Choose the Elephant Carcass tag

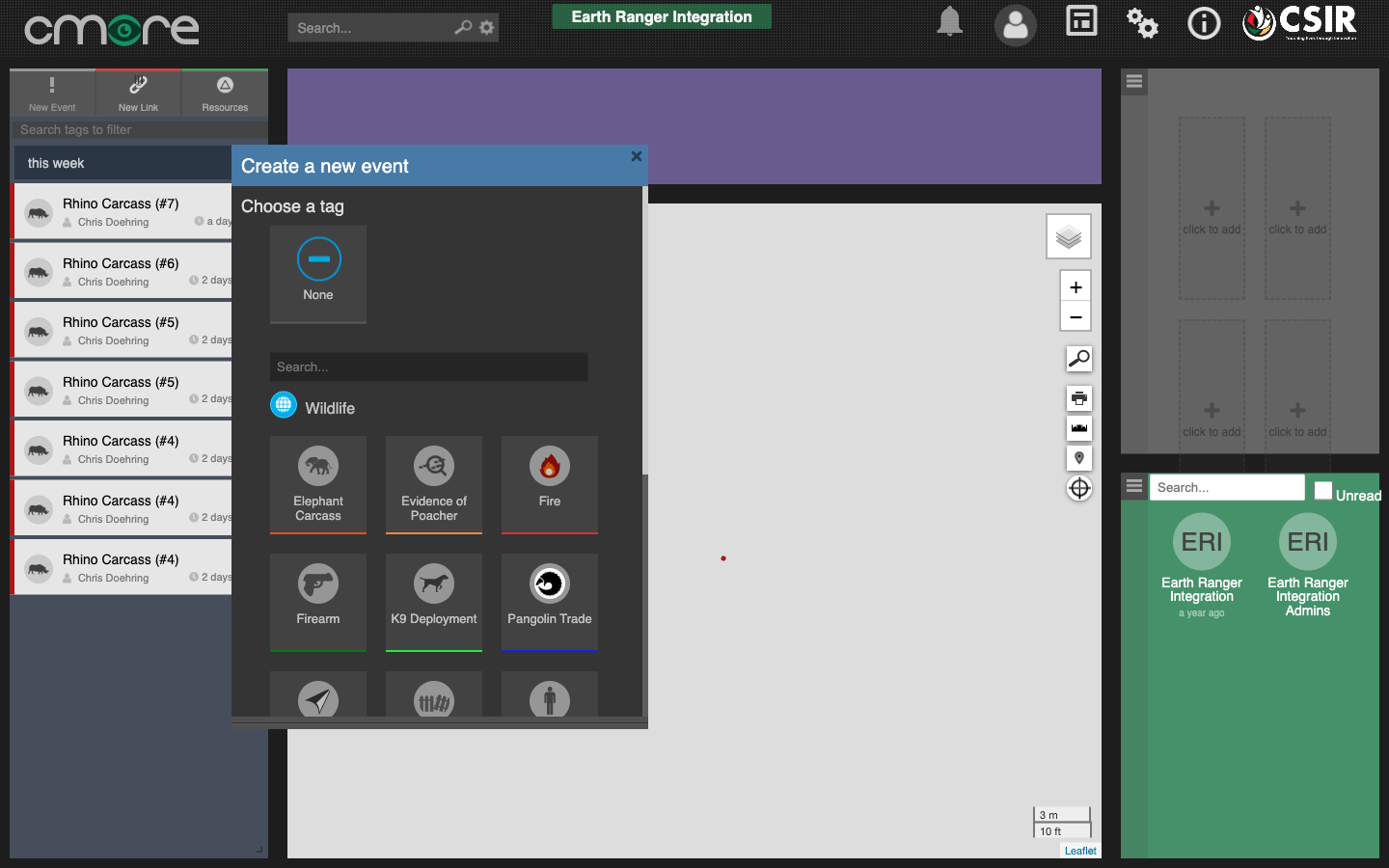tap(318, 484)
